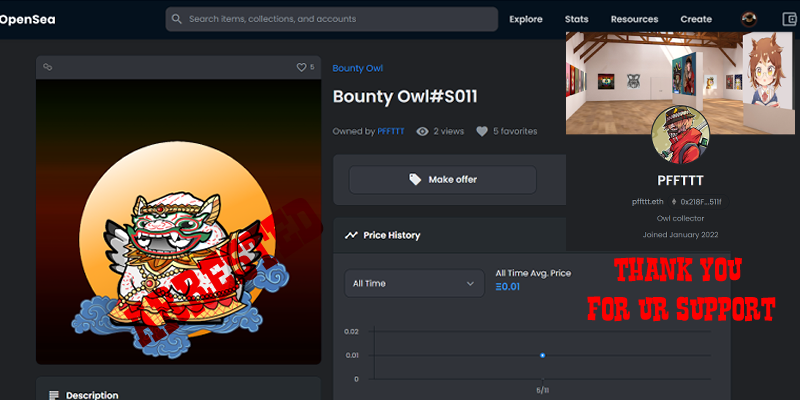Open the wallet icon
This screenshot has width=800, height=400.
pyautogui.click(x=790, y=19)
